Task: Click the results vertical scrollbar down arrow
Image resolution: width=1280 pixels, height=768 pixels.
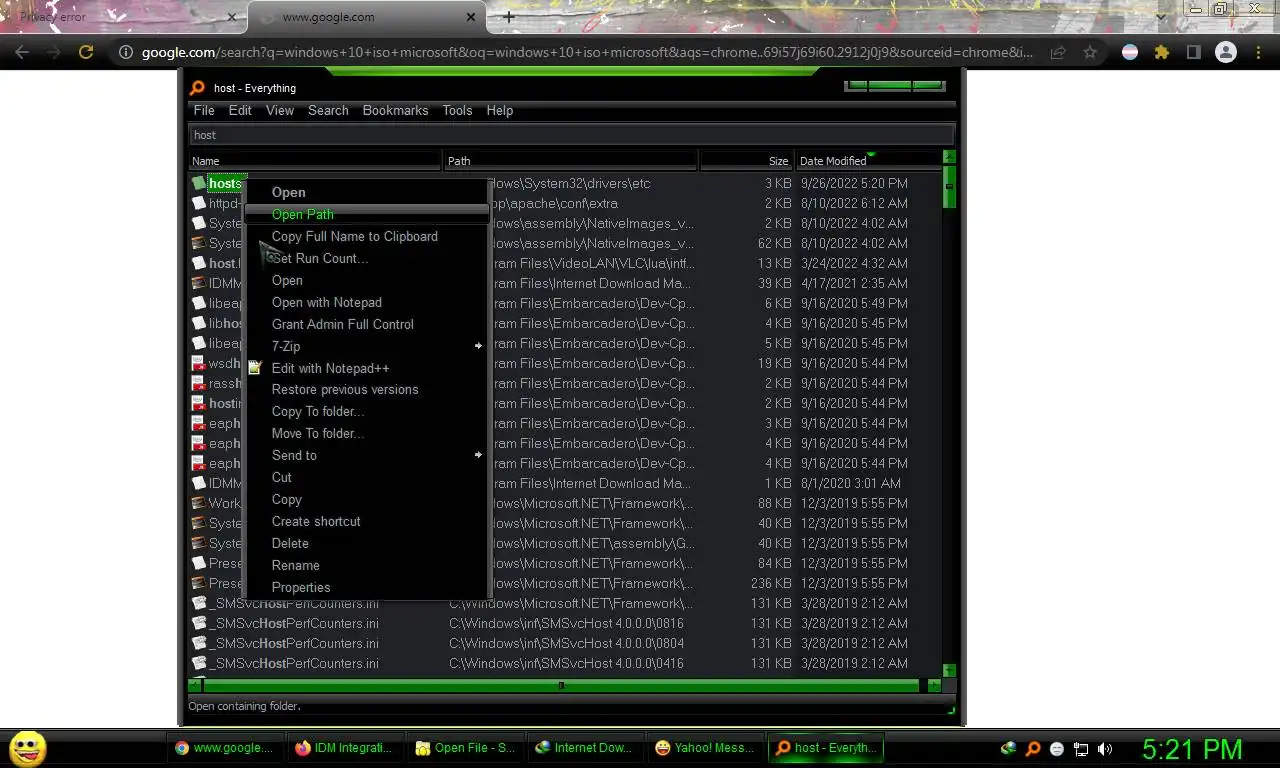Action: point(949,670)
